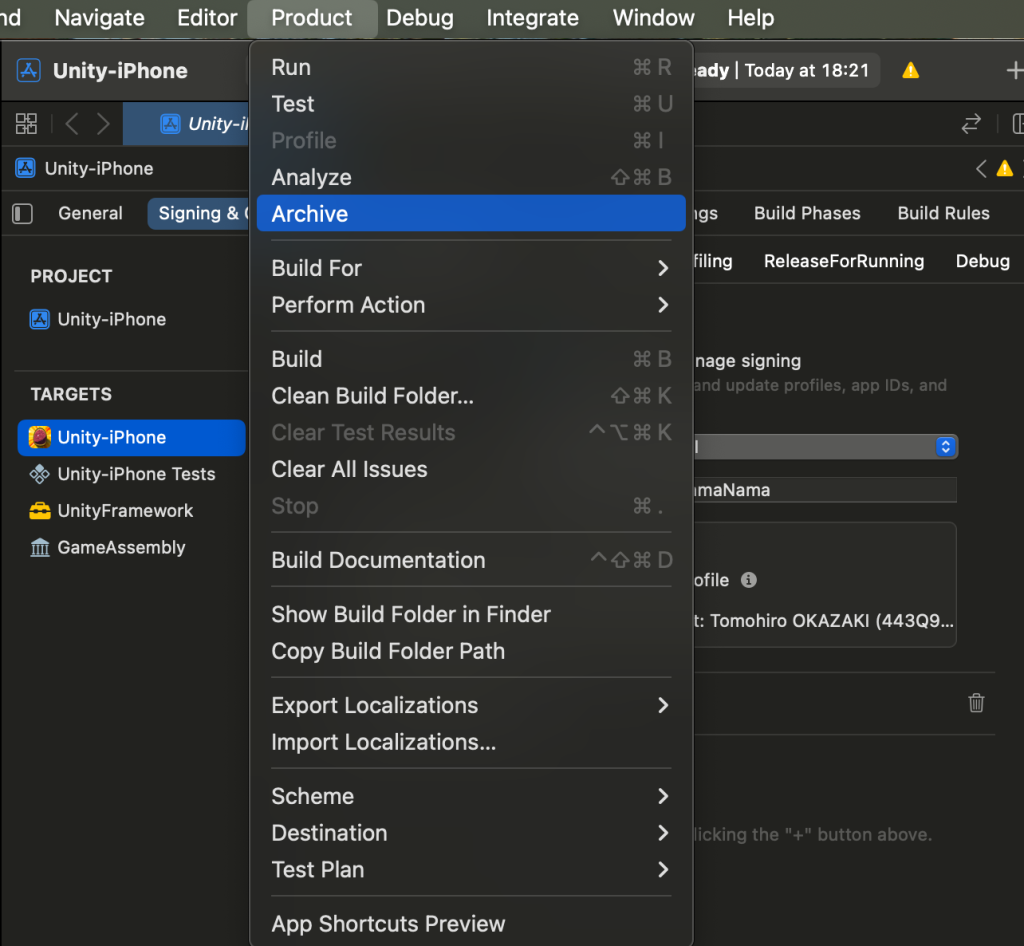
Task: Go forward with the right chevron
Action: 103,123
